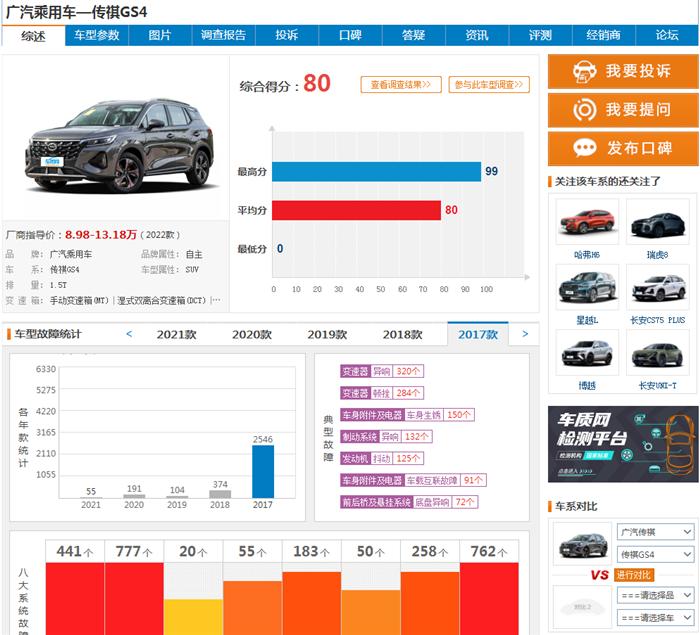This screenshot has height=635, width=700.
Task: Switch to the 图片 tab
Action: click(x=160, y=35)
